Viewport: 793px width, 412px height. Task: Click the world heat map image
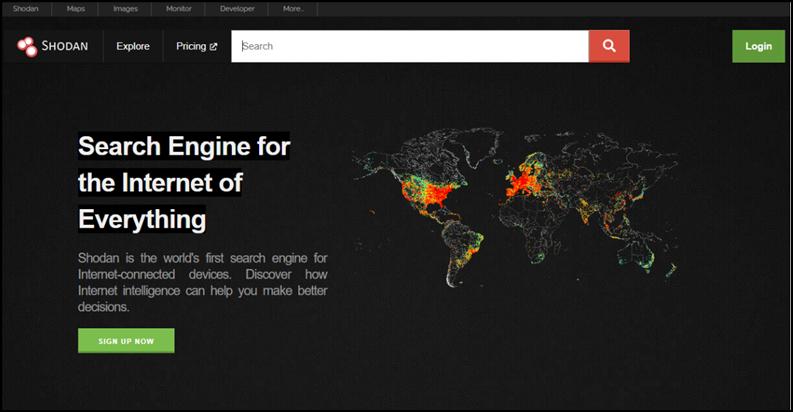tap(515, 207)
